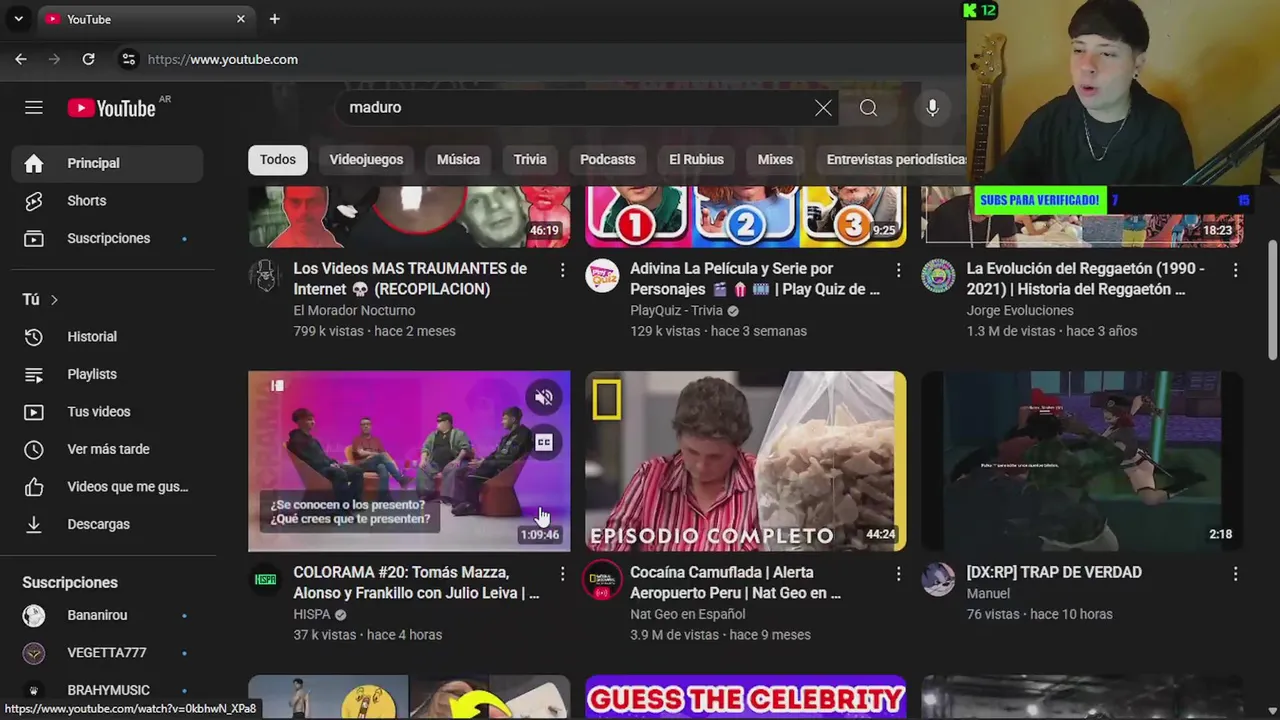
Task: Click the page vertical scrollbar
Action: coord(1272,300)
